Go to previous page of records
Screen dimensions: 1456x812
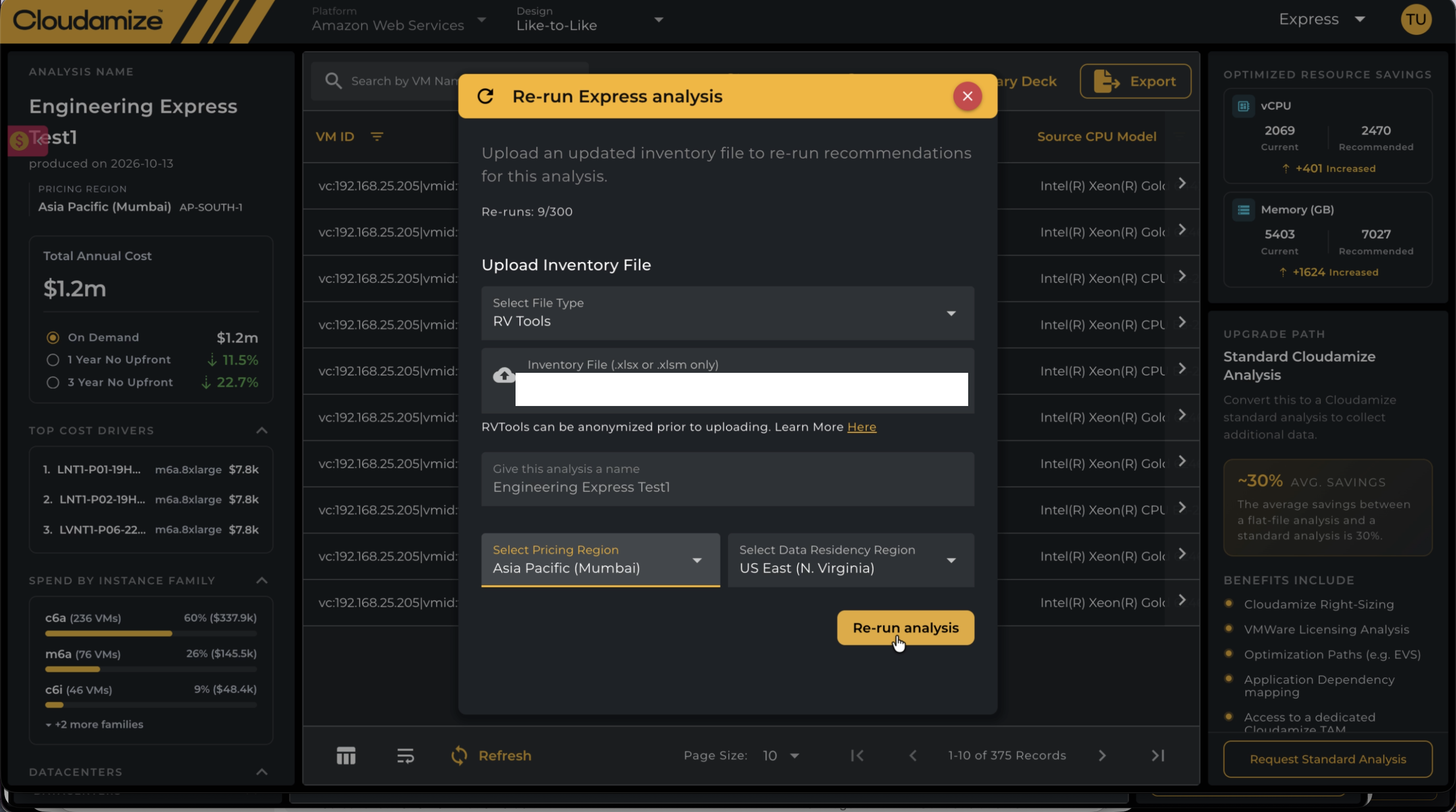click(913, 756)
